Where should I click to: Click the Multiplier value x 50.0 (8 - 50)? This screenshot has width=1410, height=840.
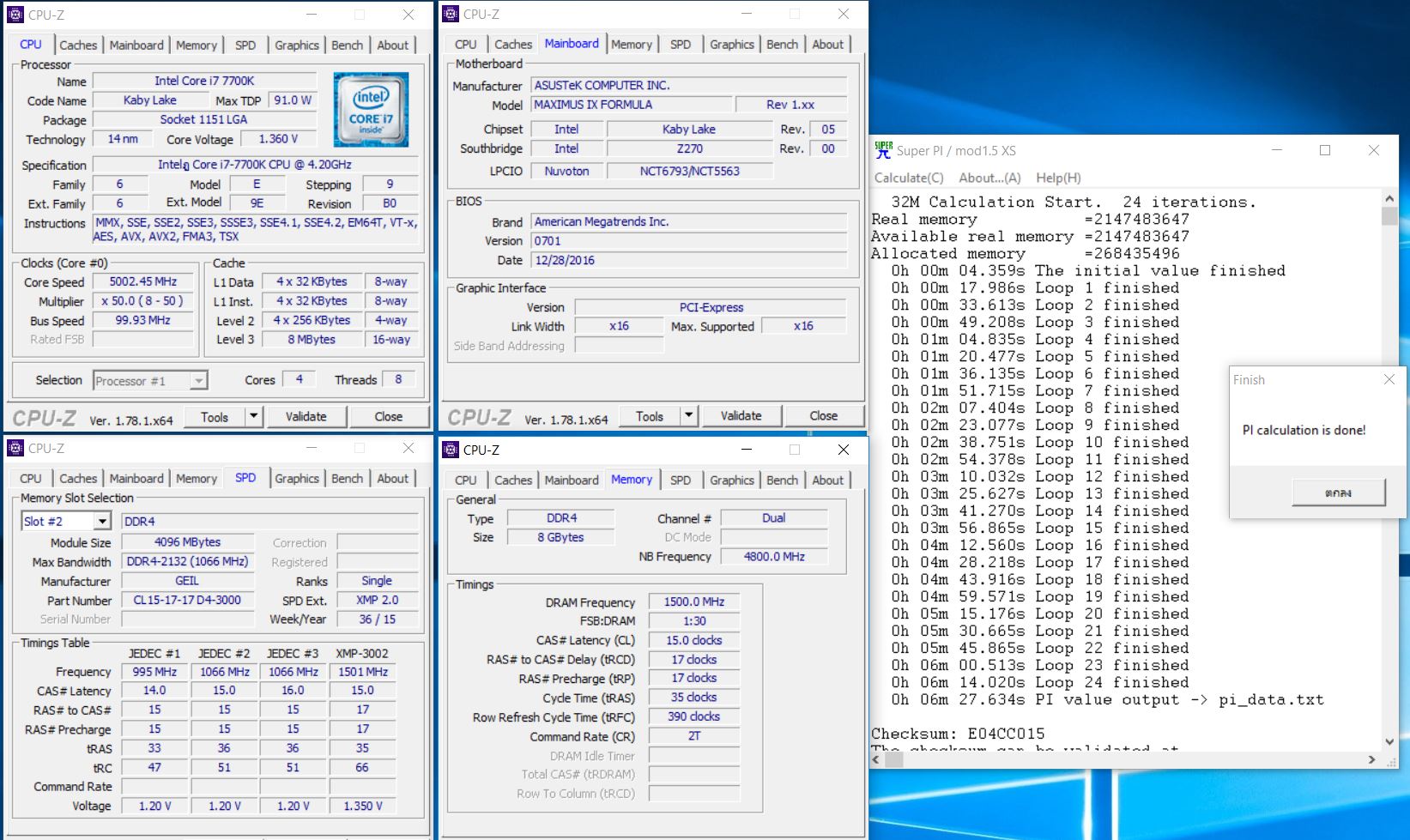[x=143, y=301]
